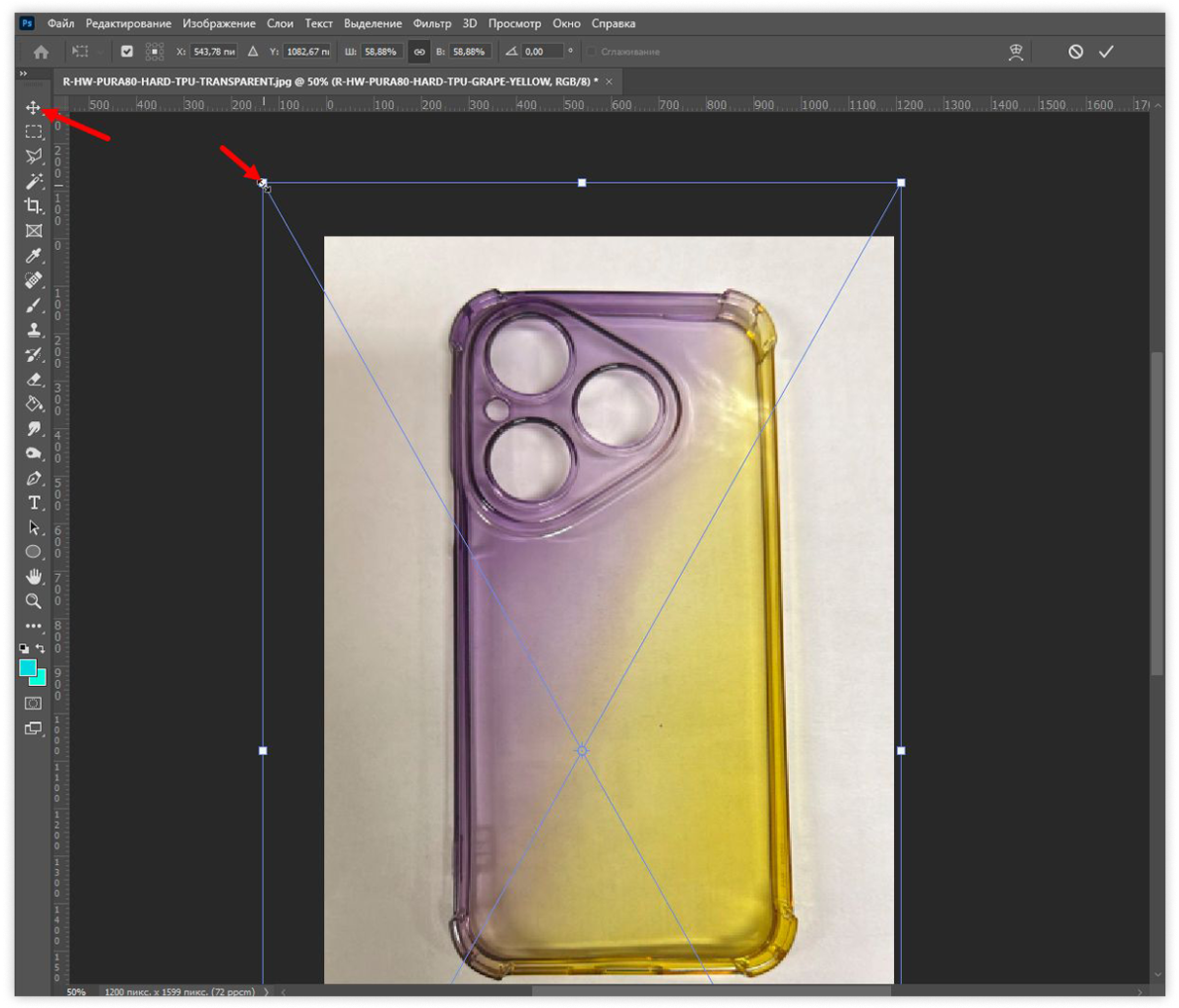Open the Слои menu
The height and width of the screenshot is (1008, 1179).
[x=280, y=23]
